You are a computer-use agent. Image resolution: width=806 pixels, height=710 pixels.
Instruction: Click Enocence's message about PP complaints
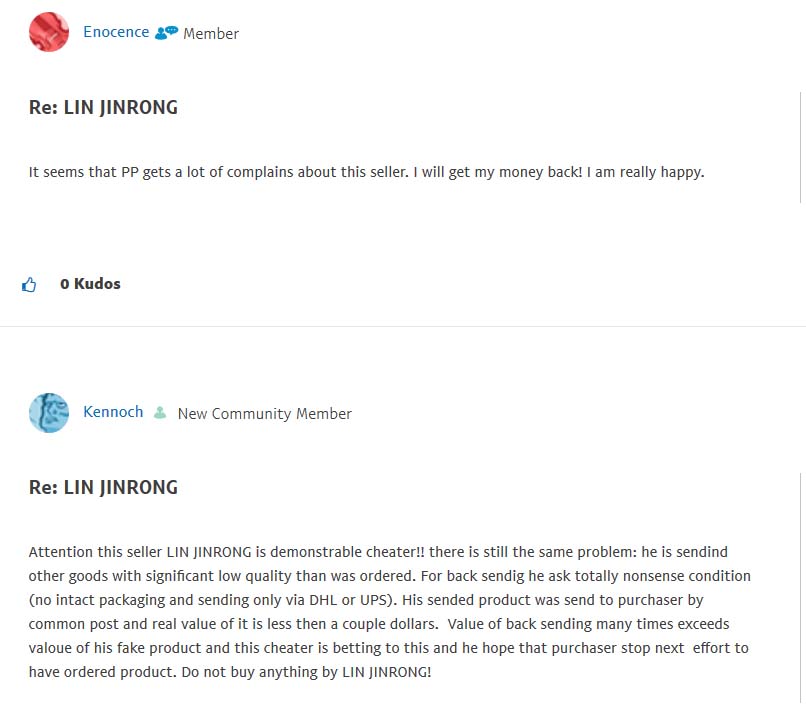[x=250, y=172]
